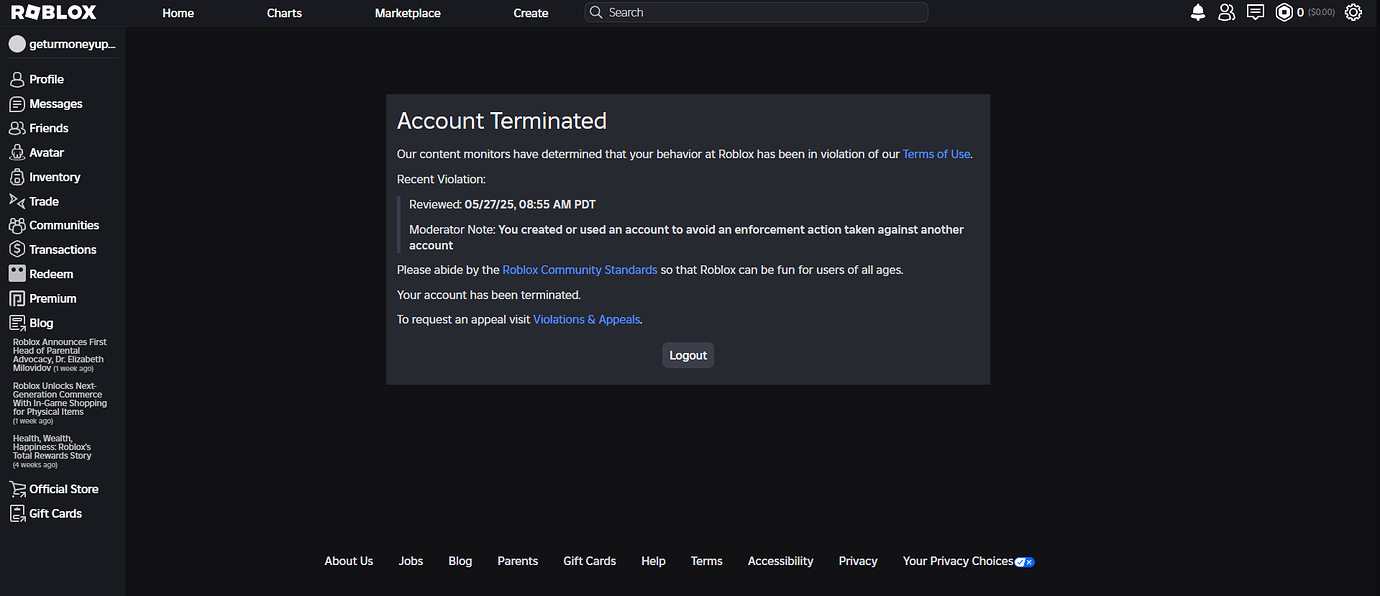
Task: Click the Logout button
Action: tap(687, 355)
